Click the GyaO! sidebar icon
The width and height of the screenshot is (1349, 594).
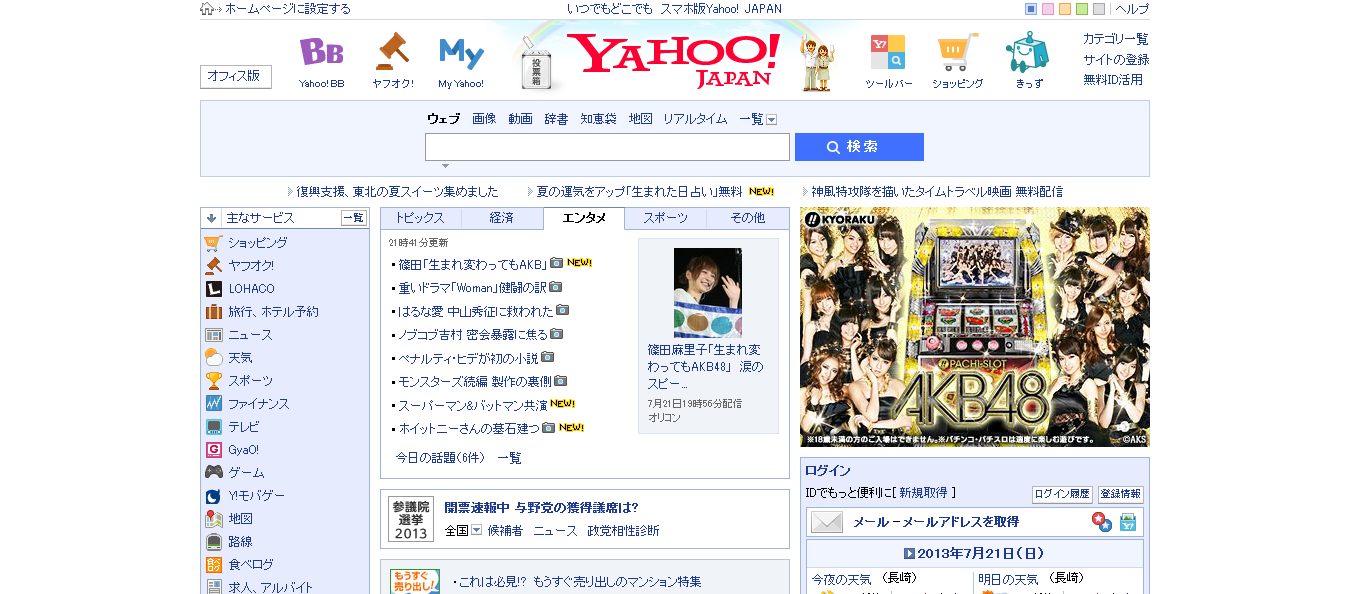(213, 450)
